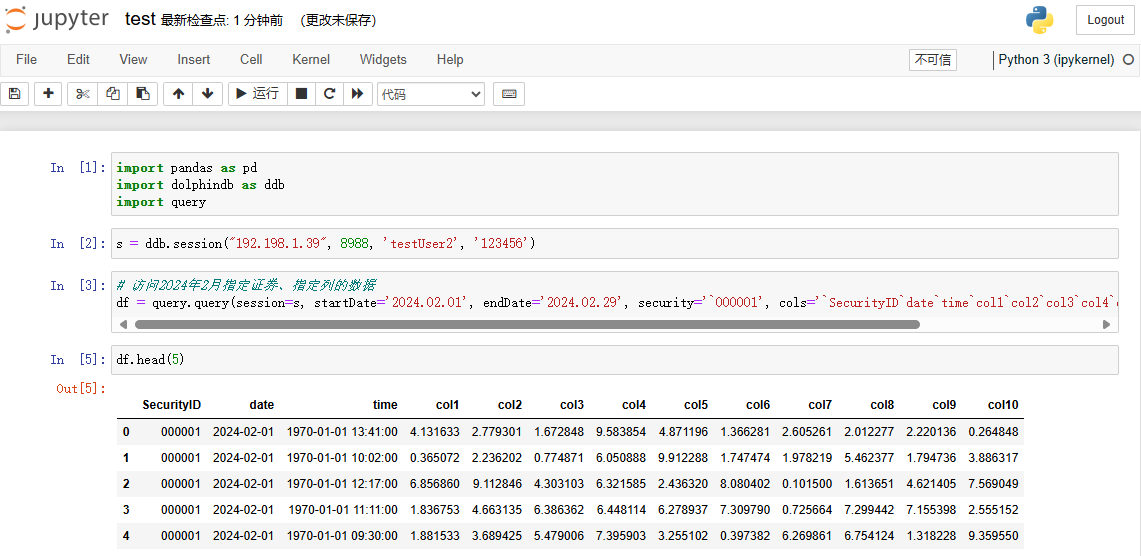
Task: Click right arrow of cell scrollbar
Action: pyautogui.click(x=1107, y=325)
